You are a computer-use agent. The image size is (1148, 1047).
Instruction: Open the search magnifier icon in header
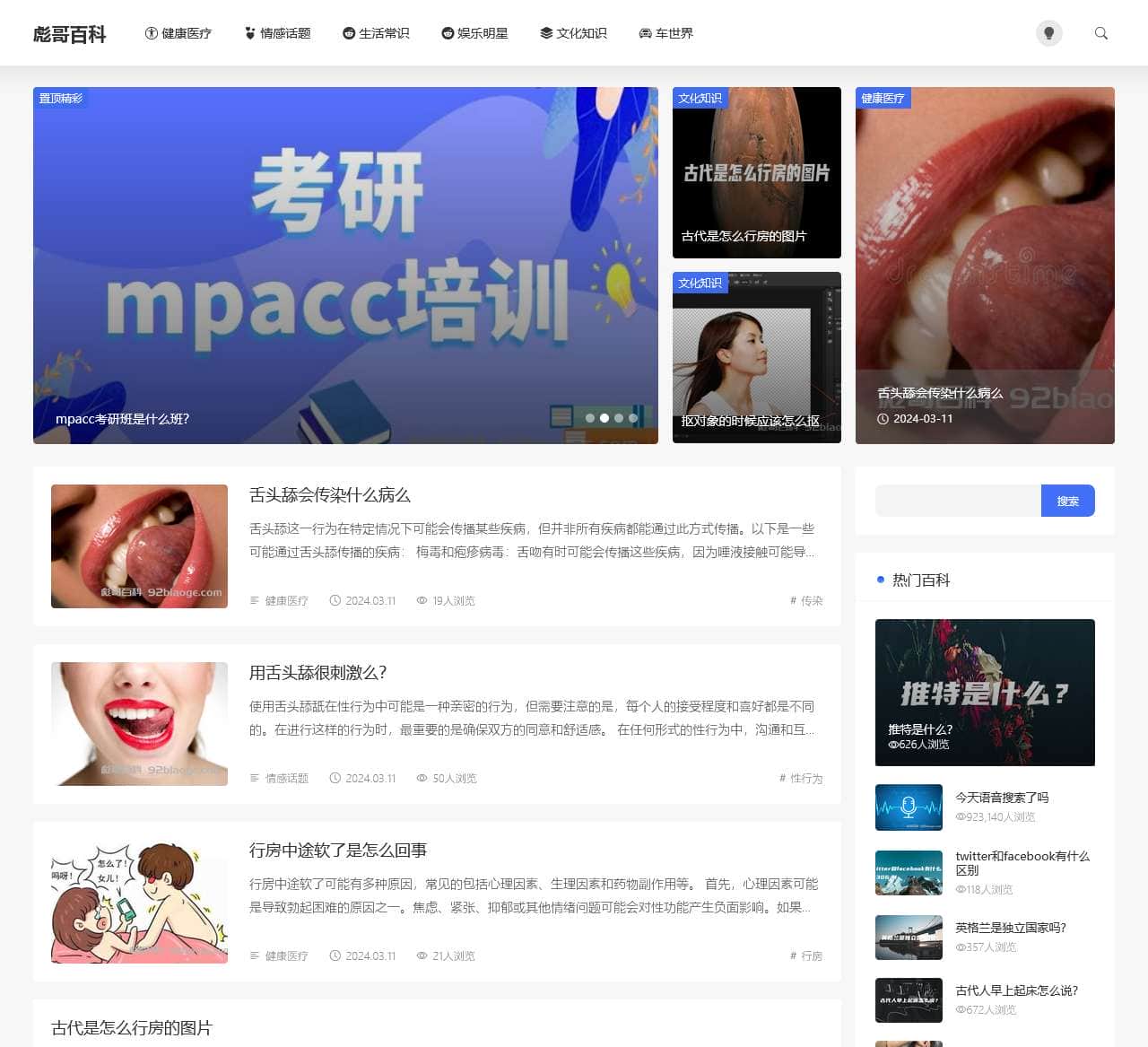tap(1100, 33)
